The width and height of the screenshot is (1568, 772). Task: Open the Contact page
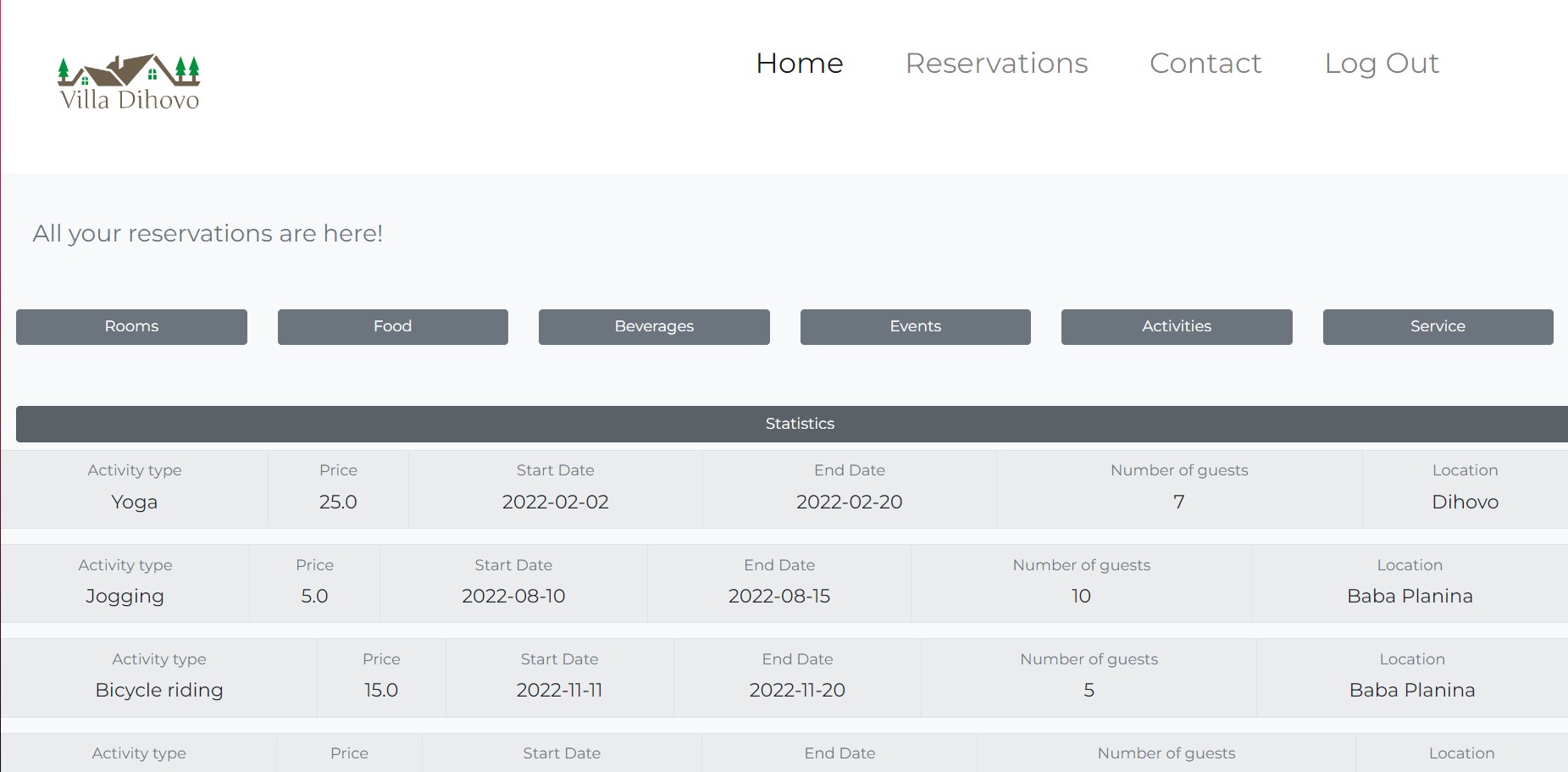click(1205, 64)
